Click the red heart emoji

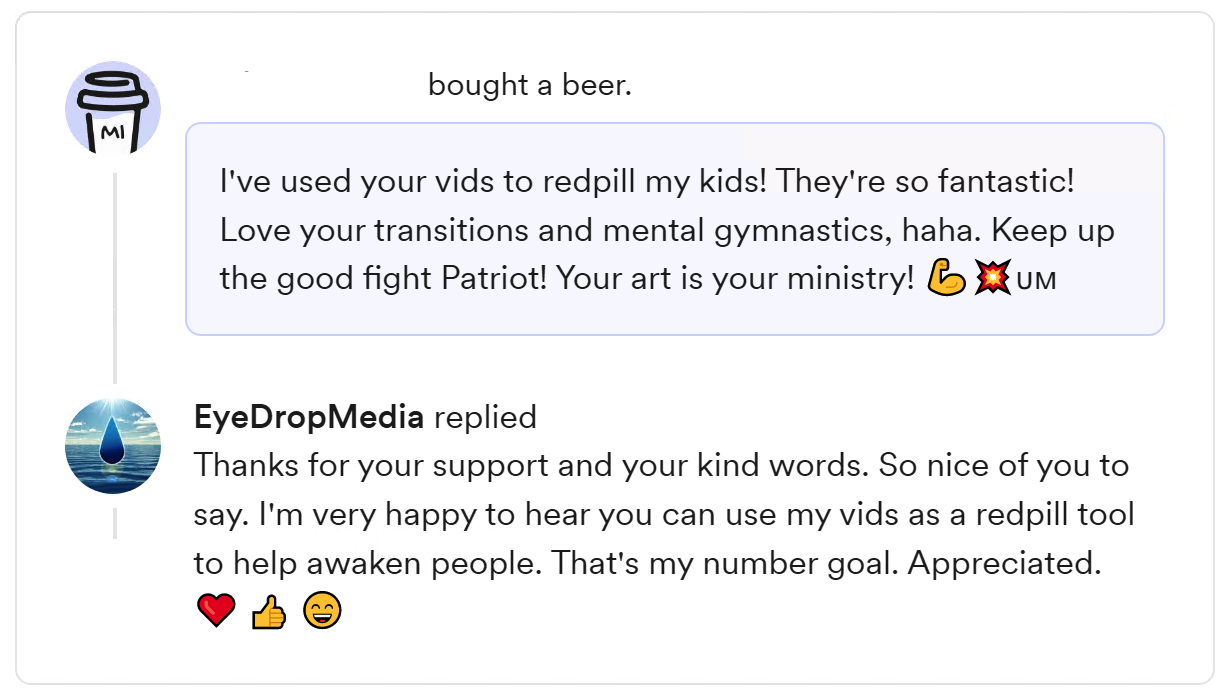point(216,610)
